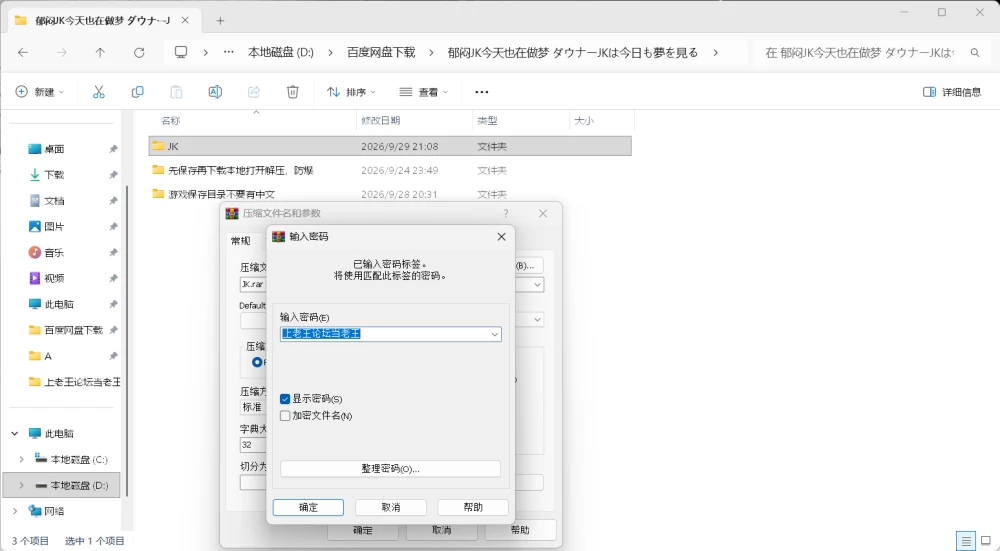Click help question mark on archive dialog

(x=506, y=213)
